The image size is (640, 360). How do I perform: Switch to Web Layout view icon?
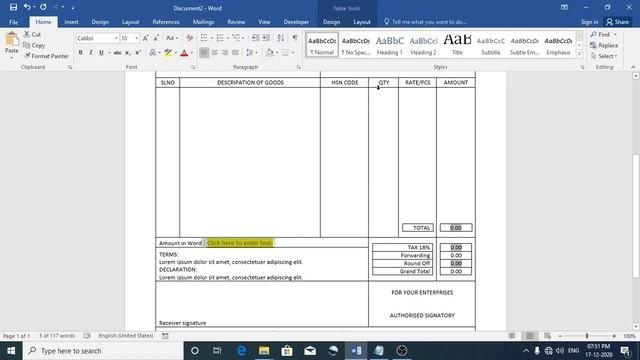(547, 336)
